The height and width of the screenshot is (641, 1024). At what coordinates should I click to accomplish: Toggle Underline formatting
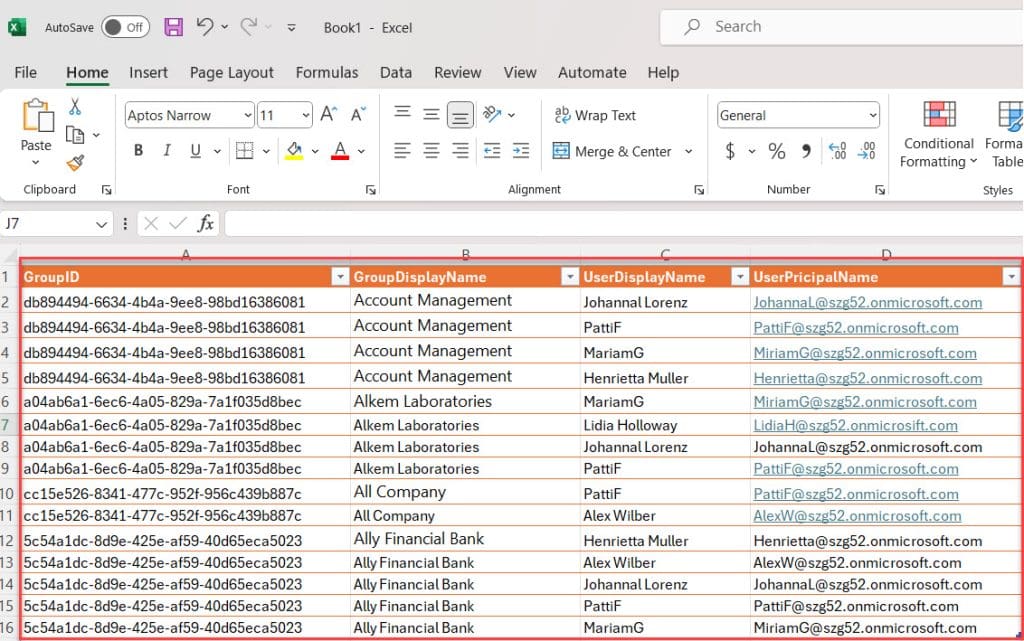click(x=195, y=150)
